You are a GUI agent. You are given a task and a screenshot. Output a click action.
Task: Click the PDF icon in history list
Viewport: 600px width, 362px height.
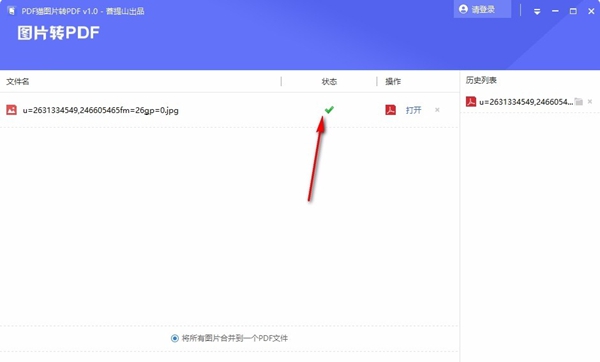click(x=471, y=101)
